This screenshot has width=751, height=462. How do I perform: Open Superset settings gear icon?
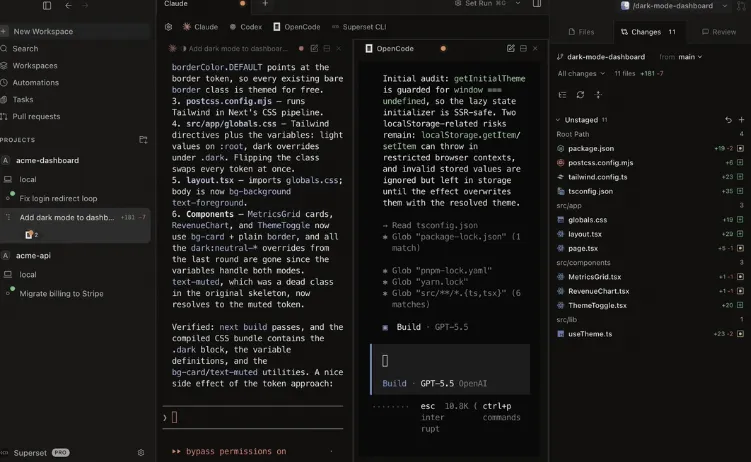pyautogui.click(x=141, y=452)
